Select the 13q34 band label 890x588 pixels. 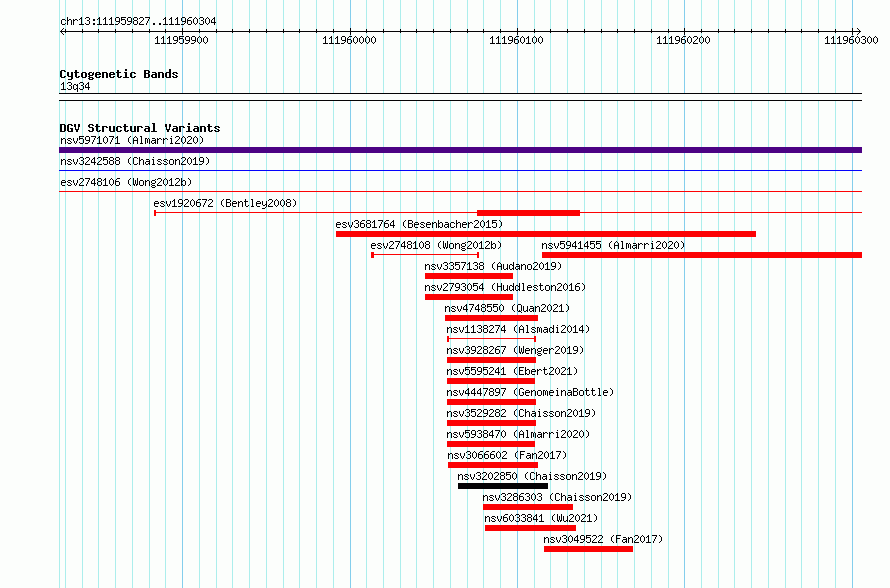[x=75, y=86]
